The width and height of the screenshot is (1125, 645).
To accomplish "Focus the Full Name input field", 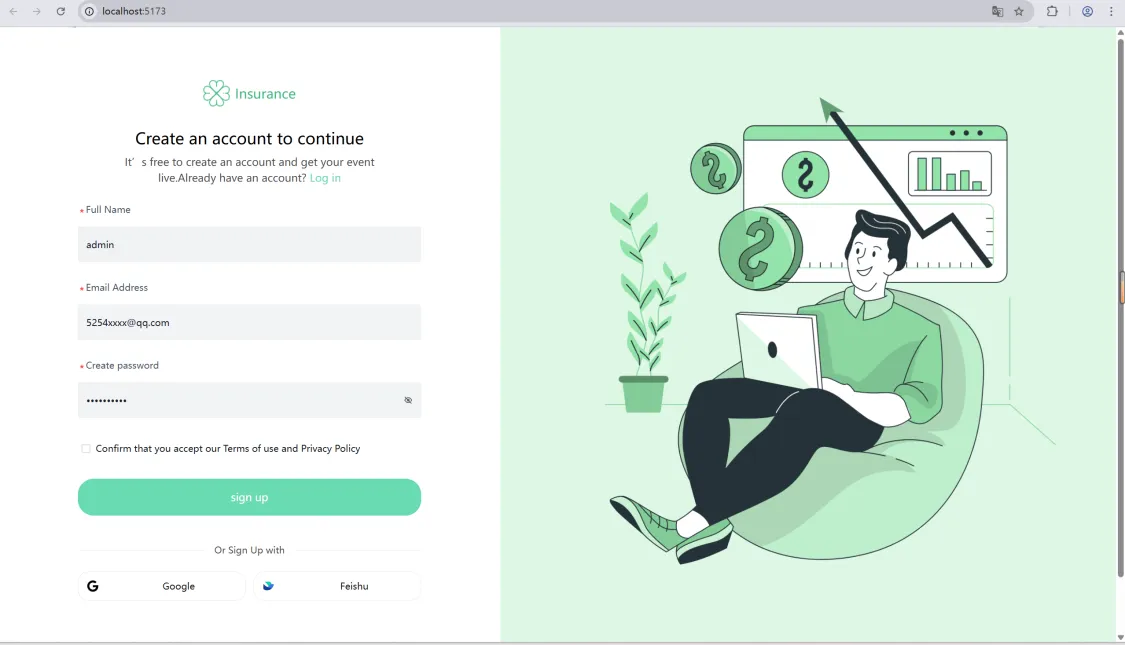I will point(249,245).
